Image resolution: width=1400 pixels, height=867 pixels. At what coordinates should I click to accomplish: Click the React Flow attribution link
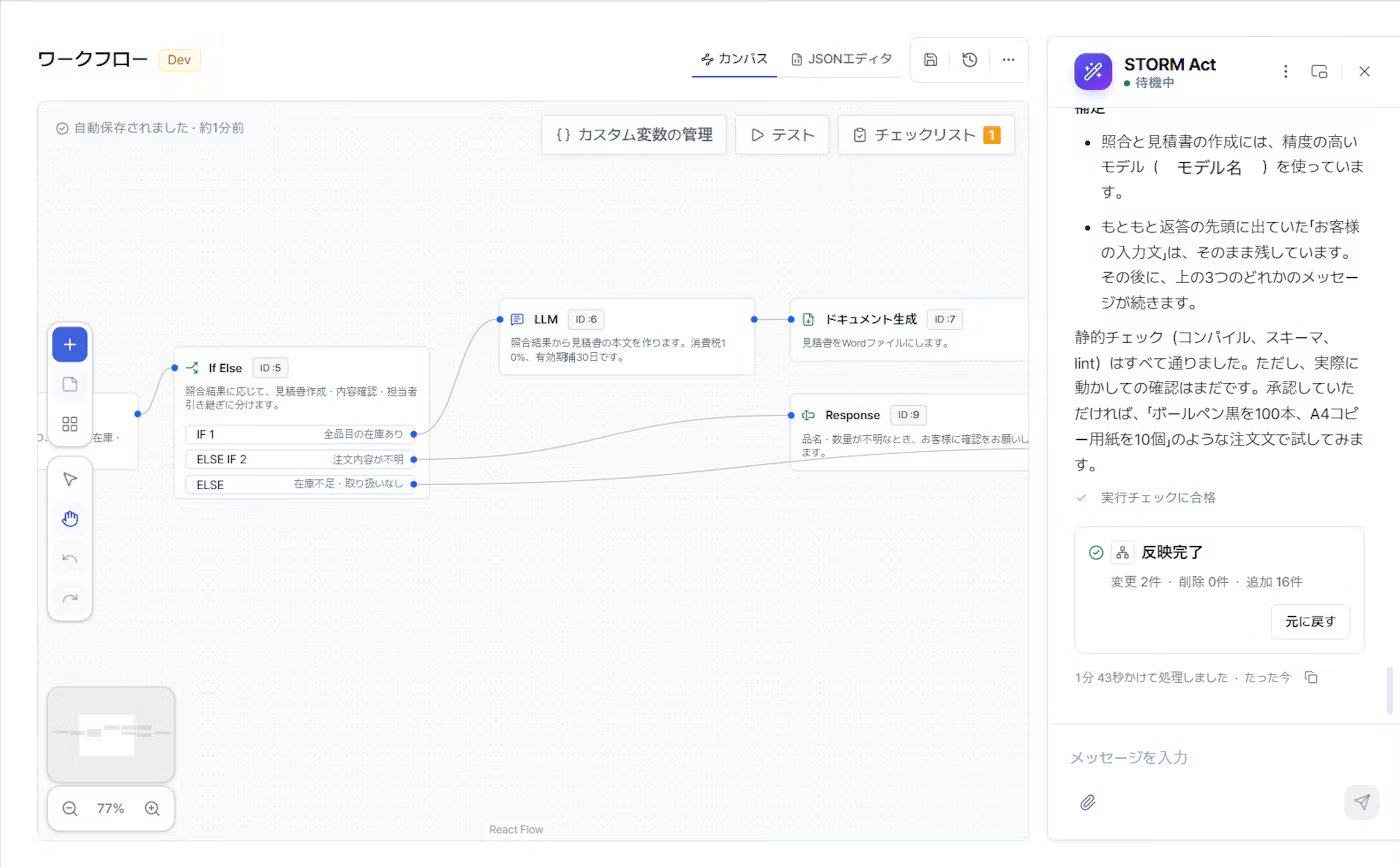516,829
